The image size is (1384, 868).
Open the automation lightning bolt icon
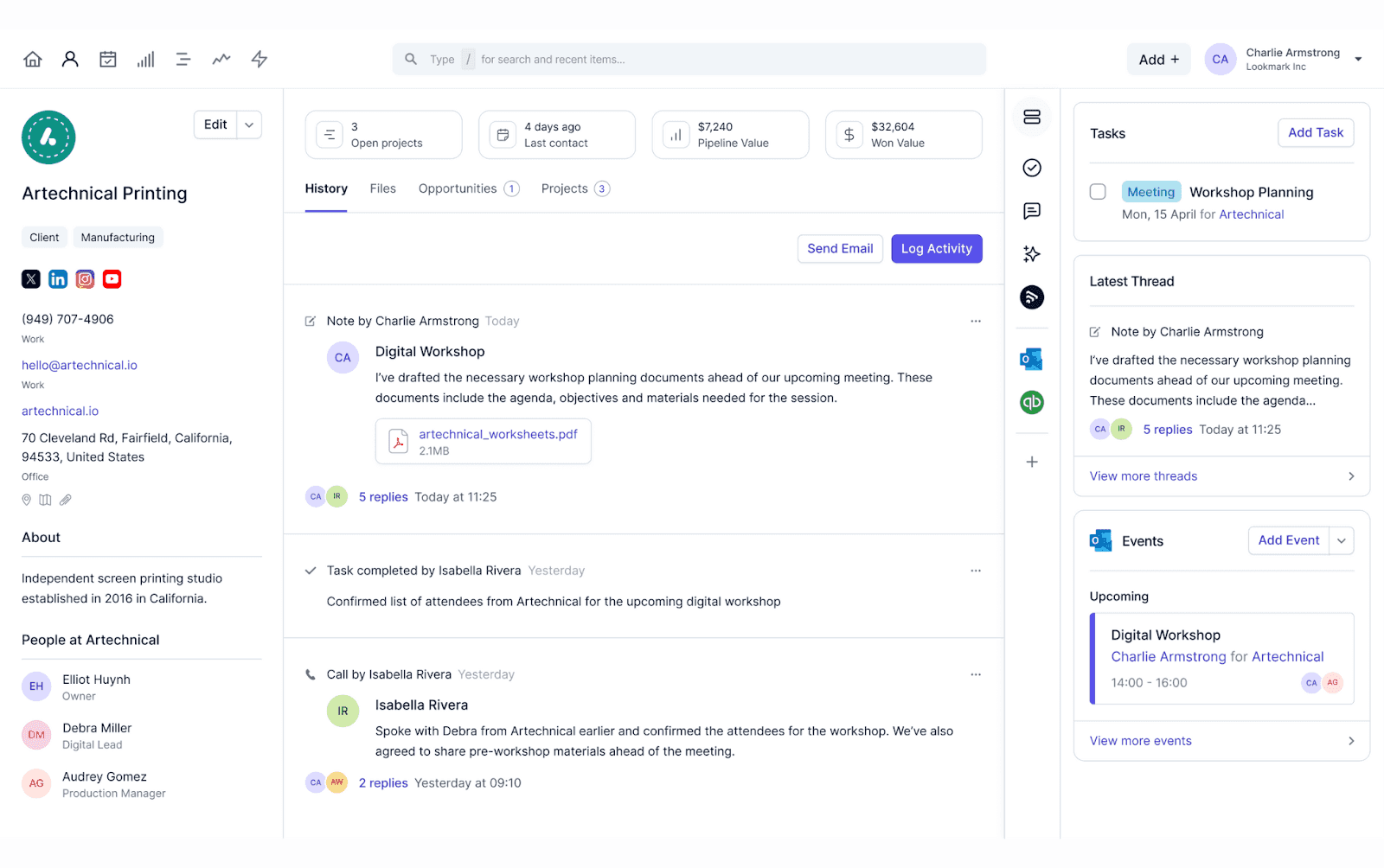(259, 59)
